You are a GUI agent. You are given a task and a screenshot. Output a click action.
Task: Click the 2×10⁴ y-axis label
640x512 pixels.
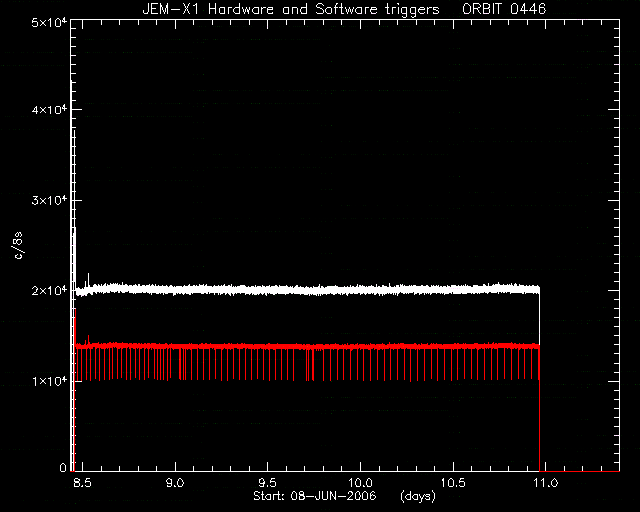[49, 291]
